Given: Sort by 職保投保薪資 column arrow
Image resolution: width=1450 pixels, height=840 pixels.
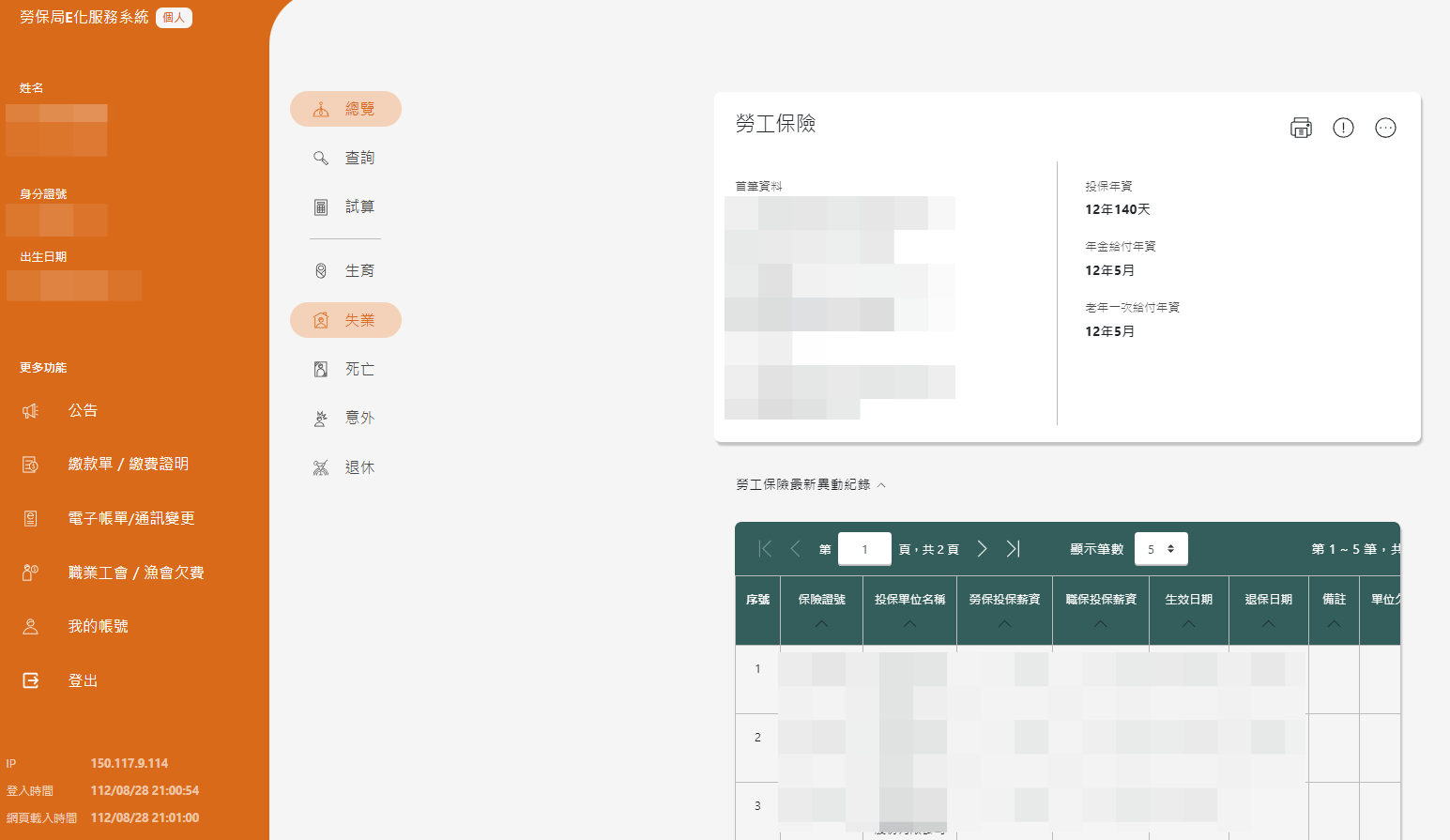Looking at the screenshot, I should click(x=1100, y=624).
